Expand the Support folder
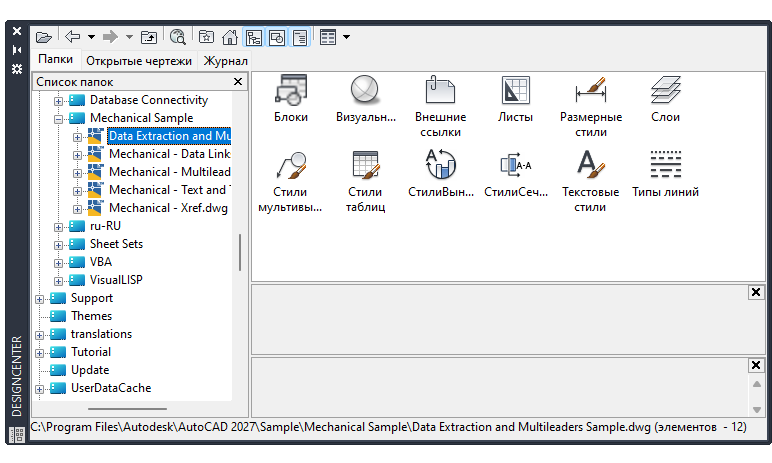Screen dimensions: 772x463 [39, 299]
